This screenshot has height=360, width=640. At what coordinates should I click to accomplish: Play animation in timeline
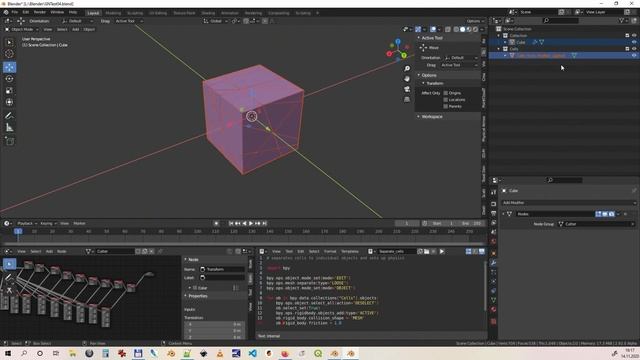[x=251, y=223]
